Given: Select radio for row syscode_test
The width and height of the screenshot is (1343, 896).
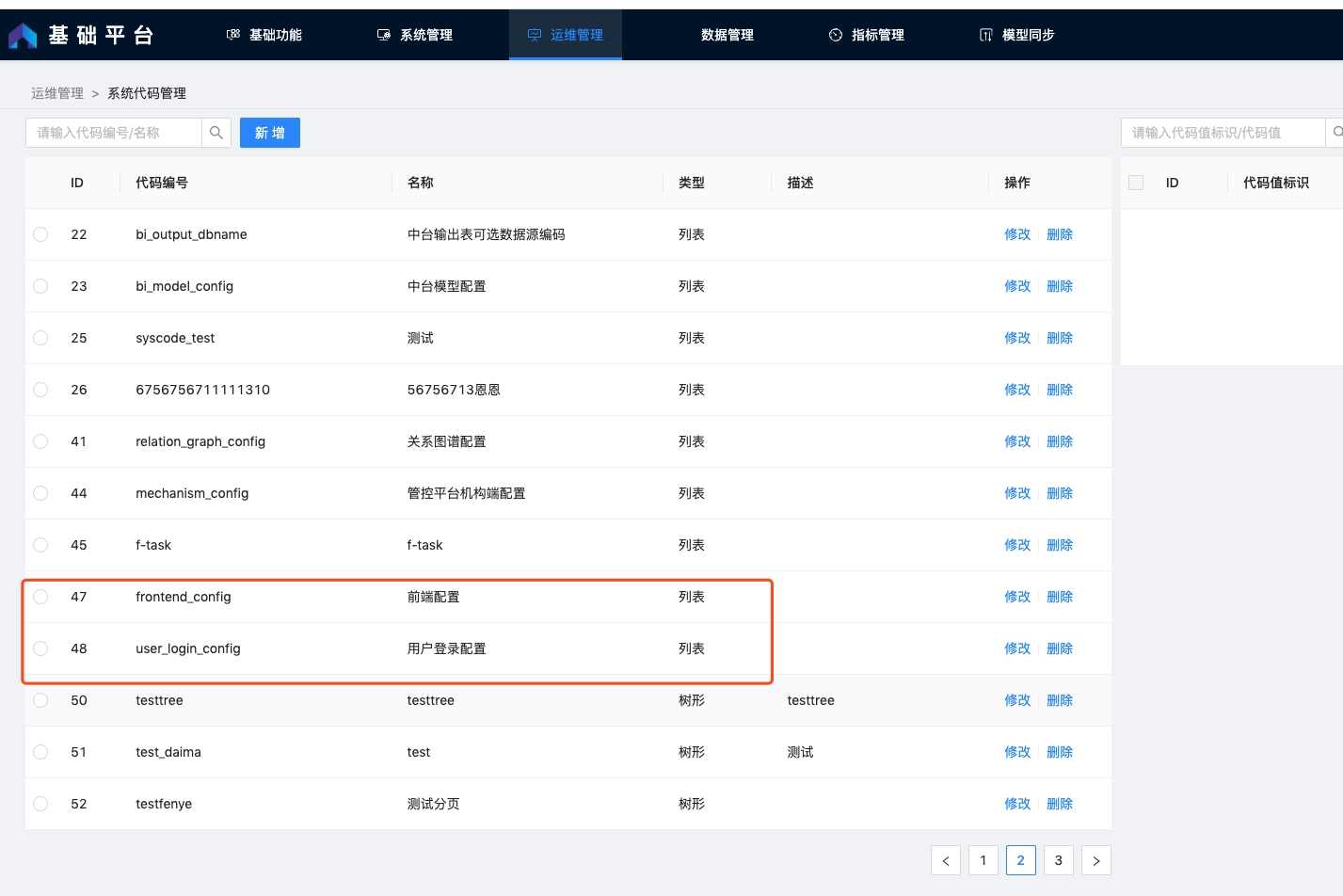Looking at the screenshot, I should [x=40, y=338].
